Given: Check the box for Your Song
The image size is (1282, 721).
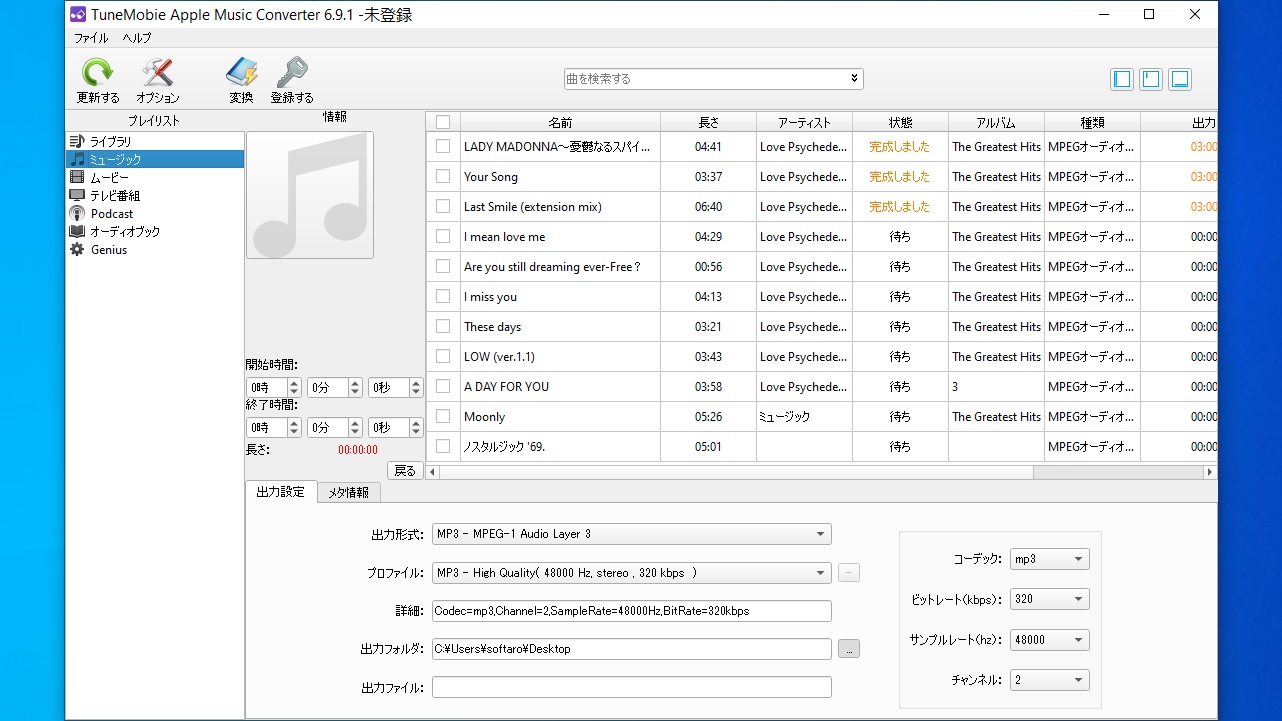Looking at the screenshot, I should pos(443,176).
